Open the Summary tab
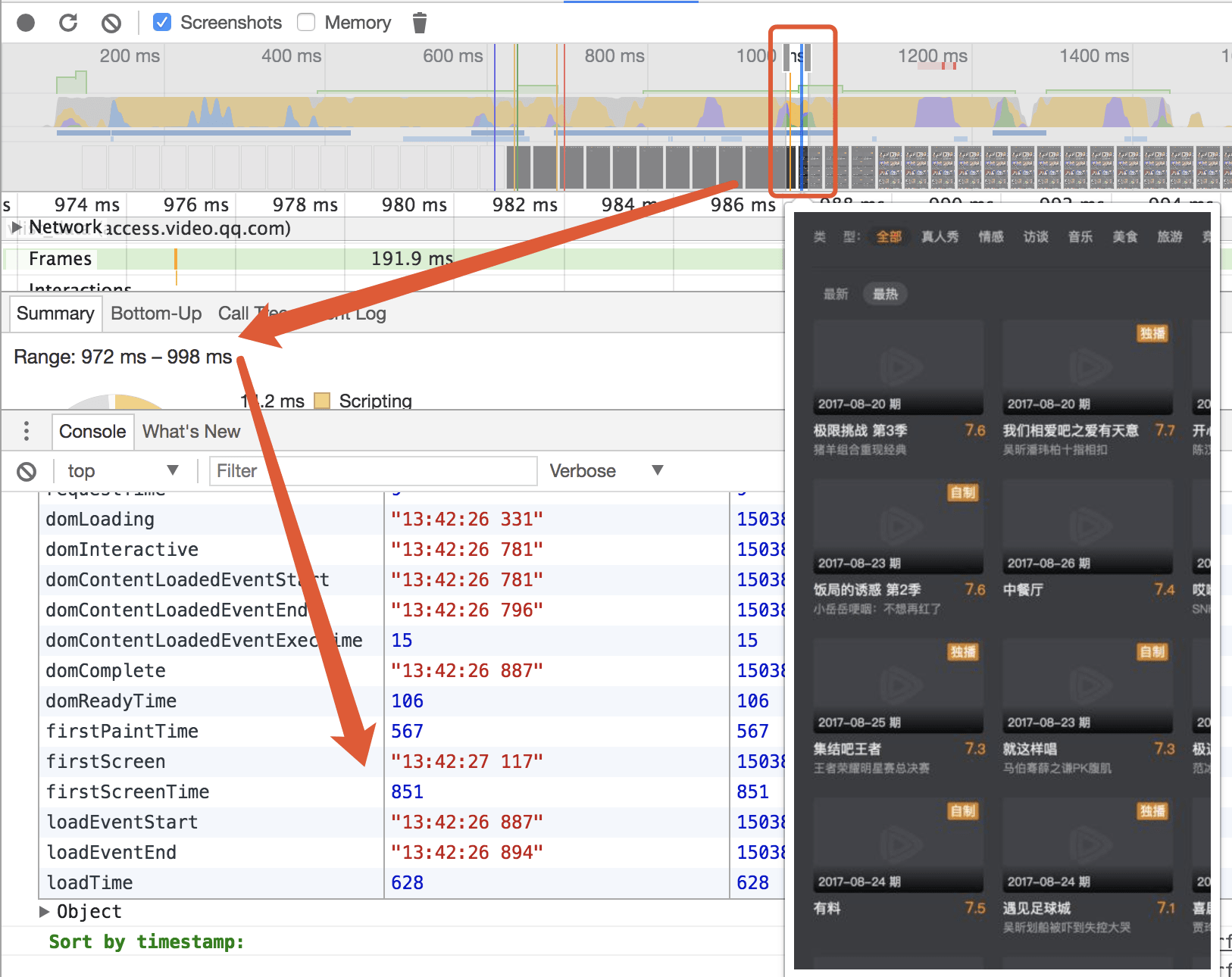This screenshot has height=977, width=1232. [x=55, y=314]
